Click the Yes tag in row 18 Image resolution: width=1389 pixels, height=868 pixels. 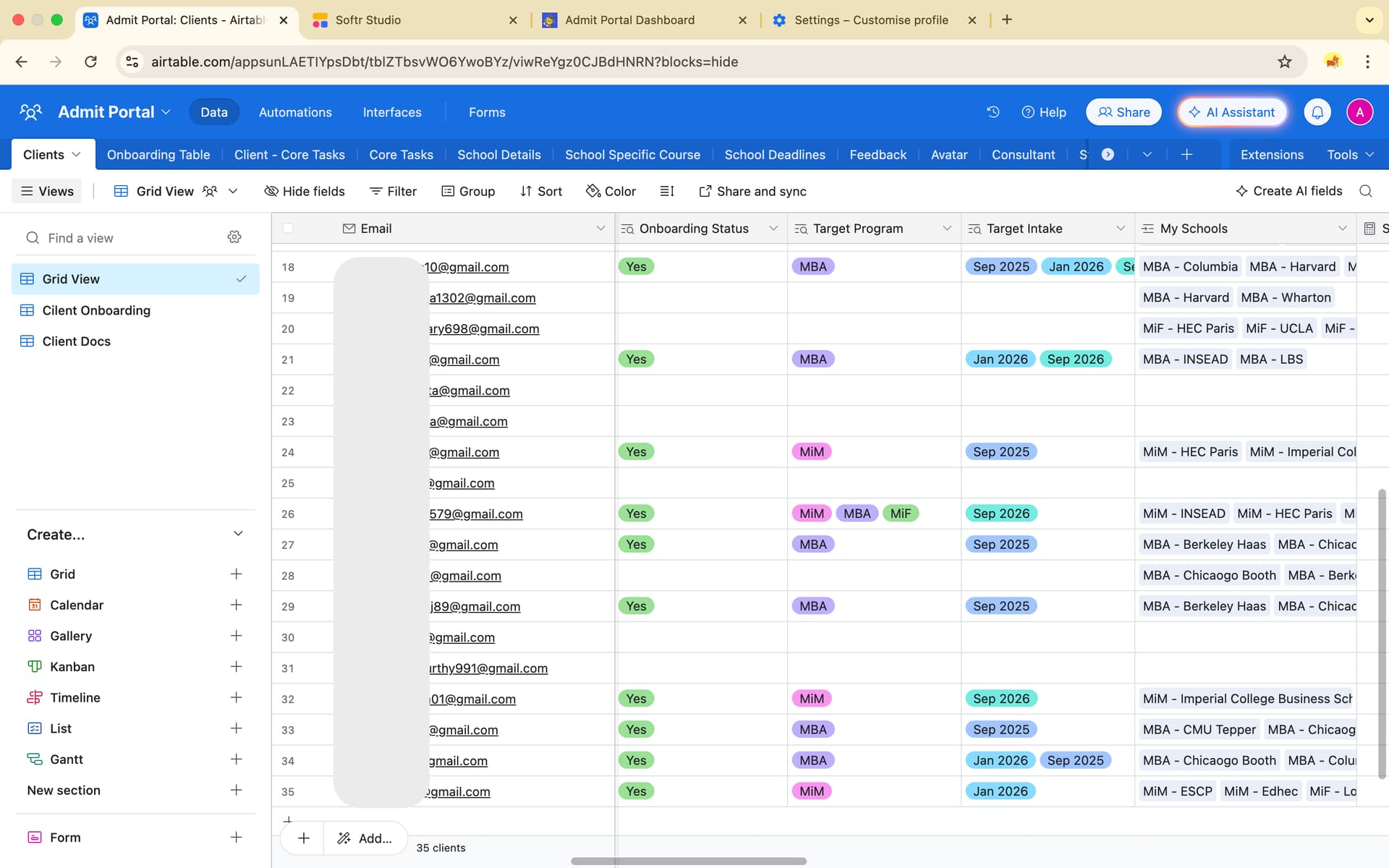pyautogui.click(x=636, y=266)
